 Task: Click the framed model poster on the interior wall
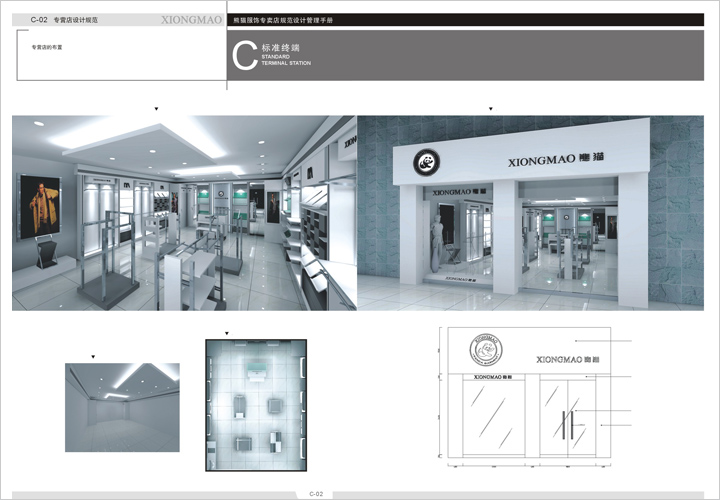tap(39, 207)
